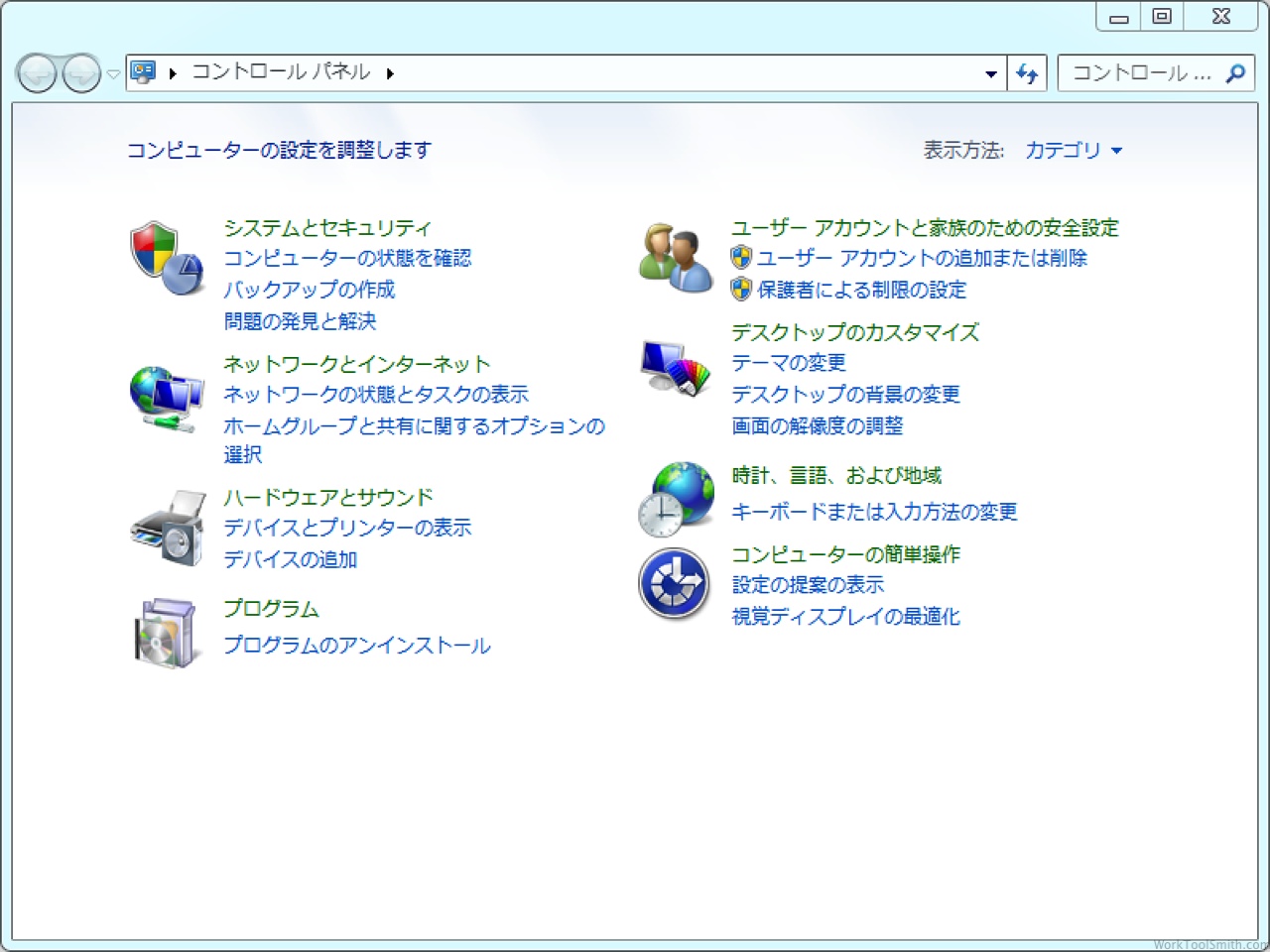The width and height of the screenshot is (1270, 952).
Task: Open 視覚ディスプレイの最適化 link
Action: [x=846, y=617]
